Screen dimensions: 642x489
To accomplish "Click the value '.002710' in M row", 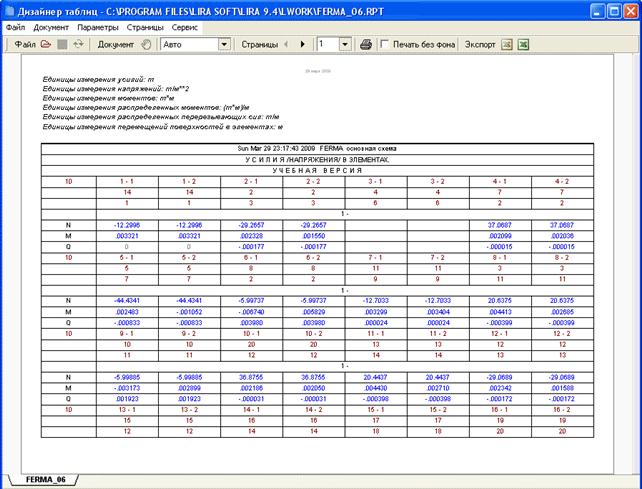I will click(438, 388).
